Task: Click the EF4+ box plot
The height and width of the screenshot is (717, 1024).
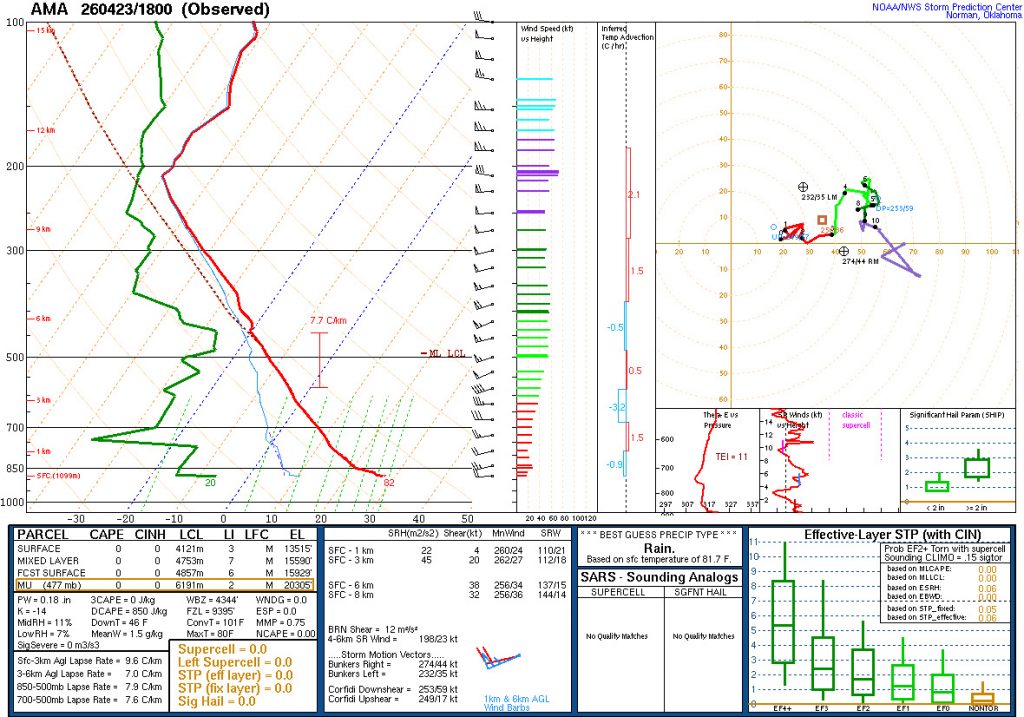Action: click(x=783, y=614)
